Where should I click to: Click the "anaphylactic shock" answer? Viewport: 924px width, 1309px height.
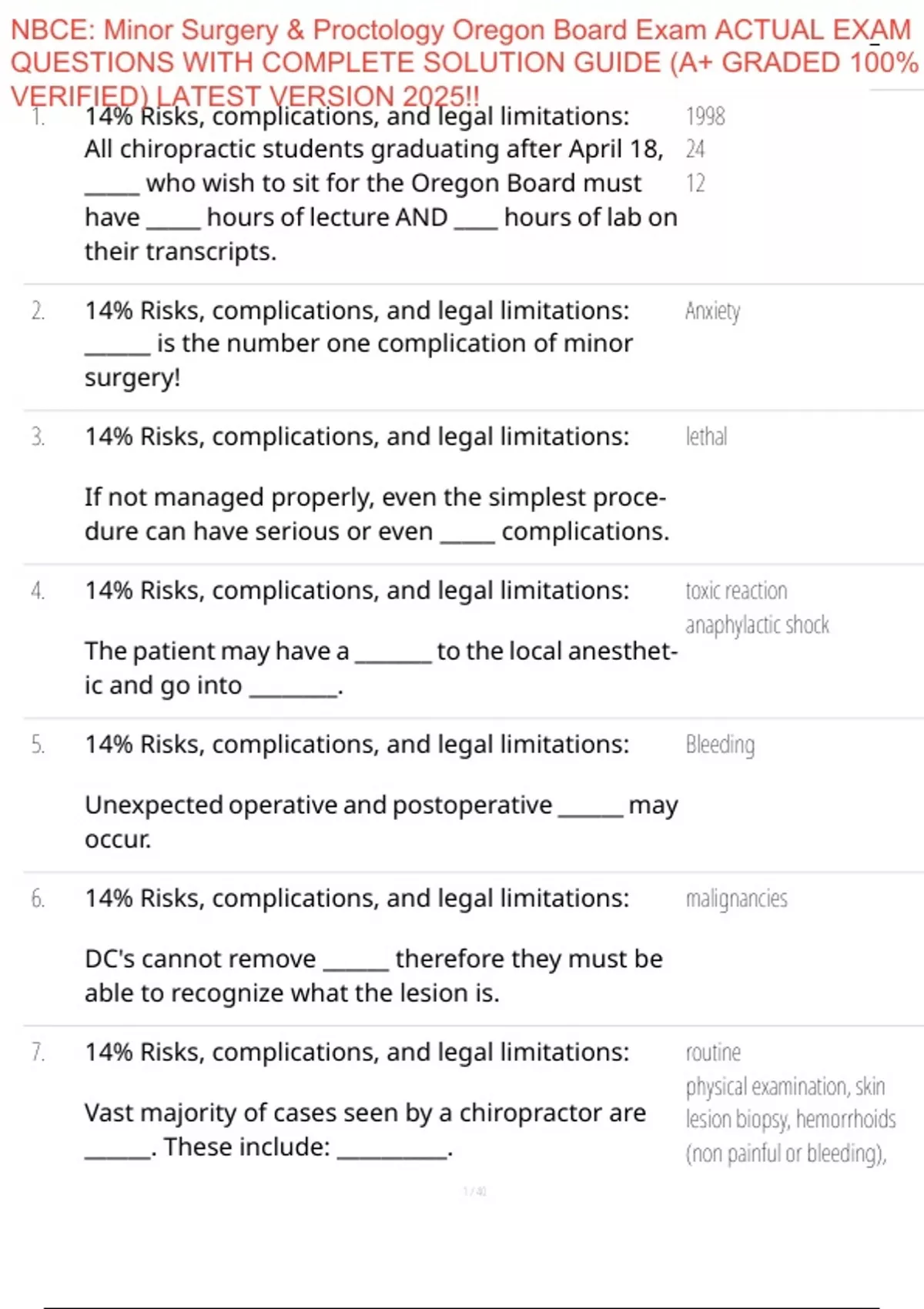[x=757, y=624]
